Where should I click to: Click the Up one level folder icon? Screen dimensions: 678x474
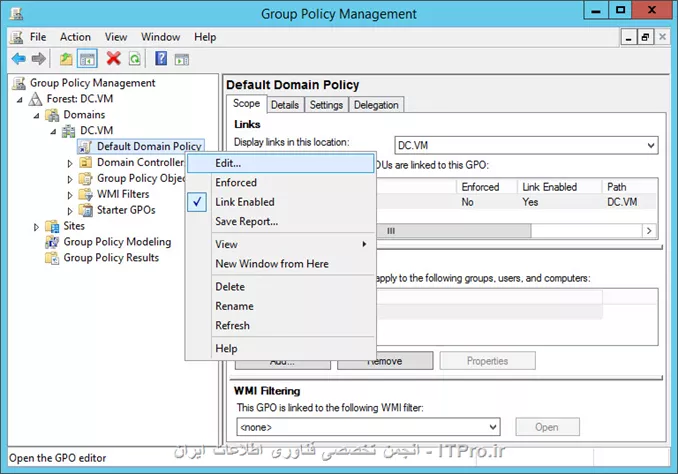coord(66,58)
